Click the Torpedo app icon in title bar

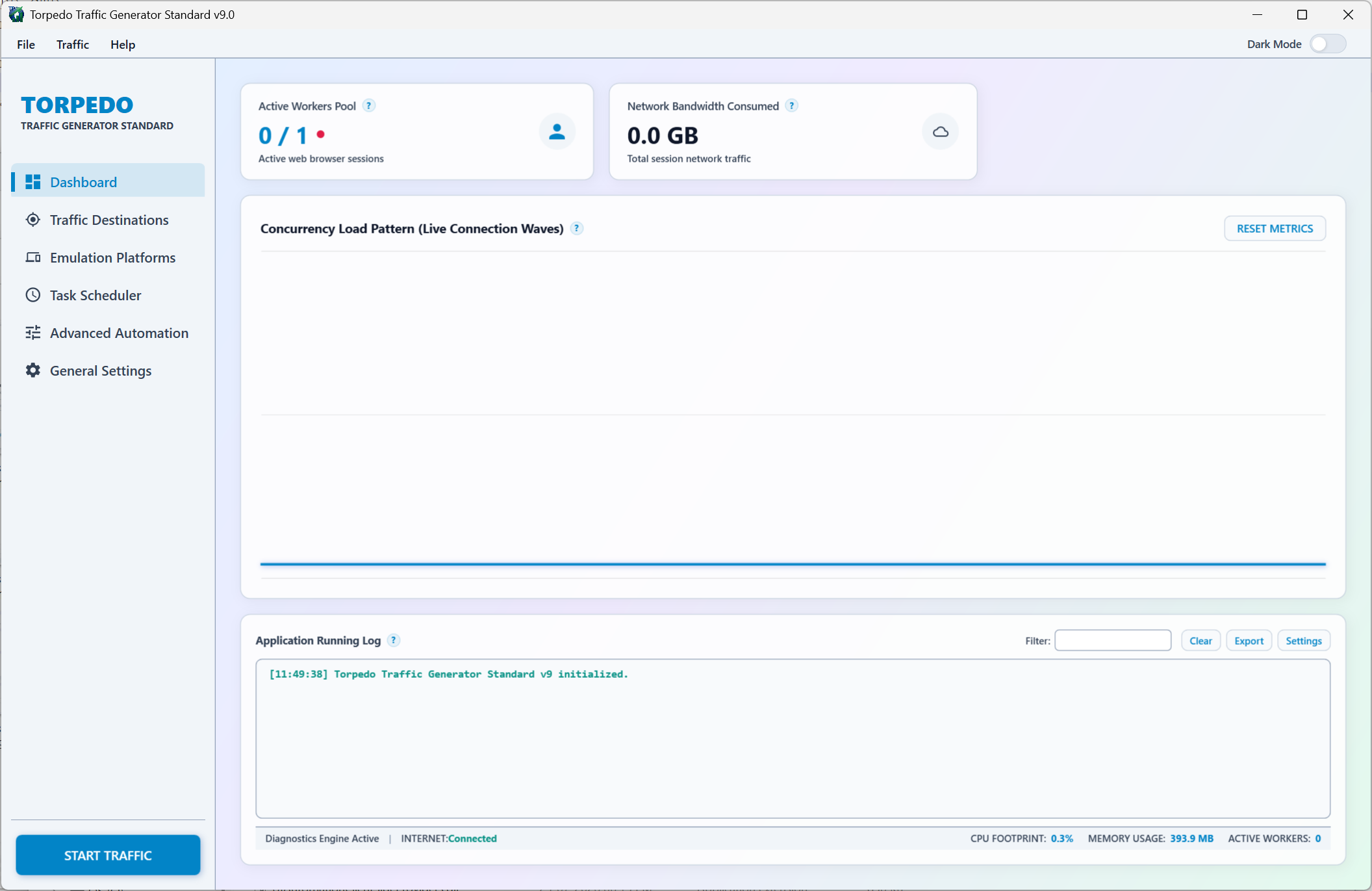(16, 14)
